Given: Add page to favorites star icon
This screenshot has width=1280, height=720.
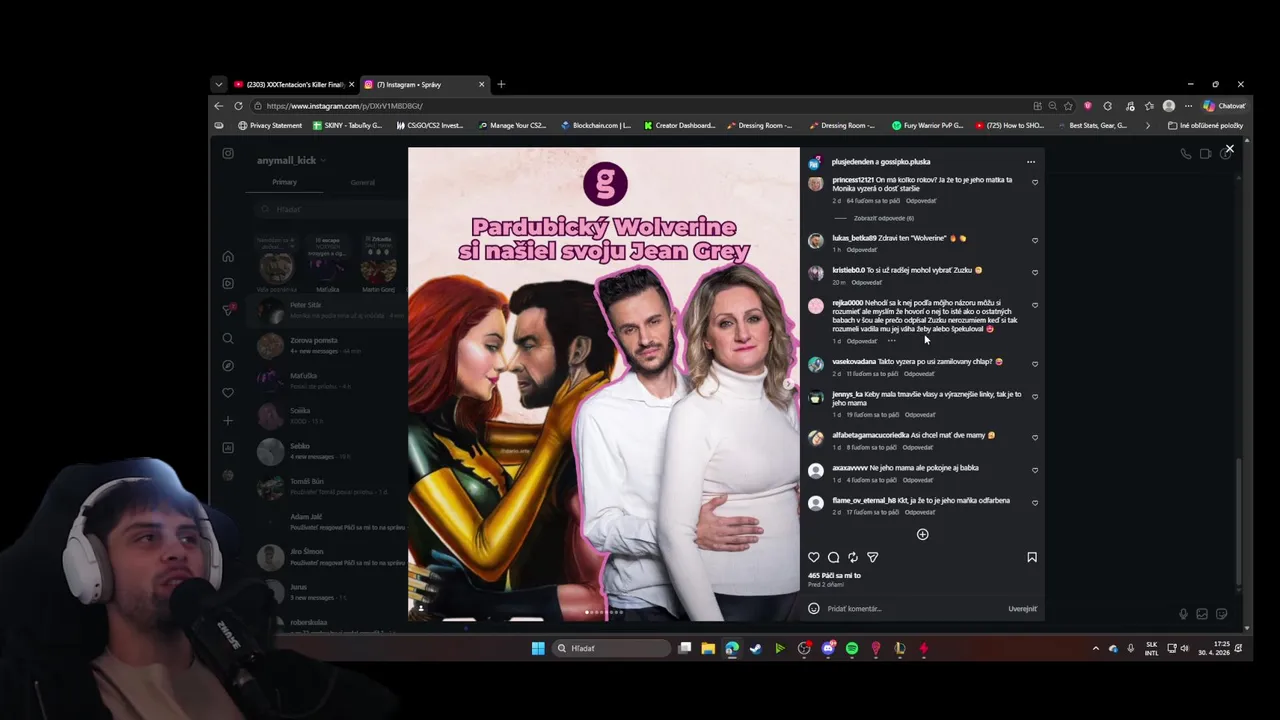Looking at the screenshot, I should click(x=1068, y=105).
